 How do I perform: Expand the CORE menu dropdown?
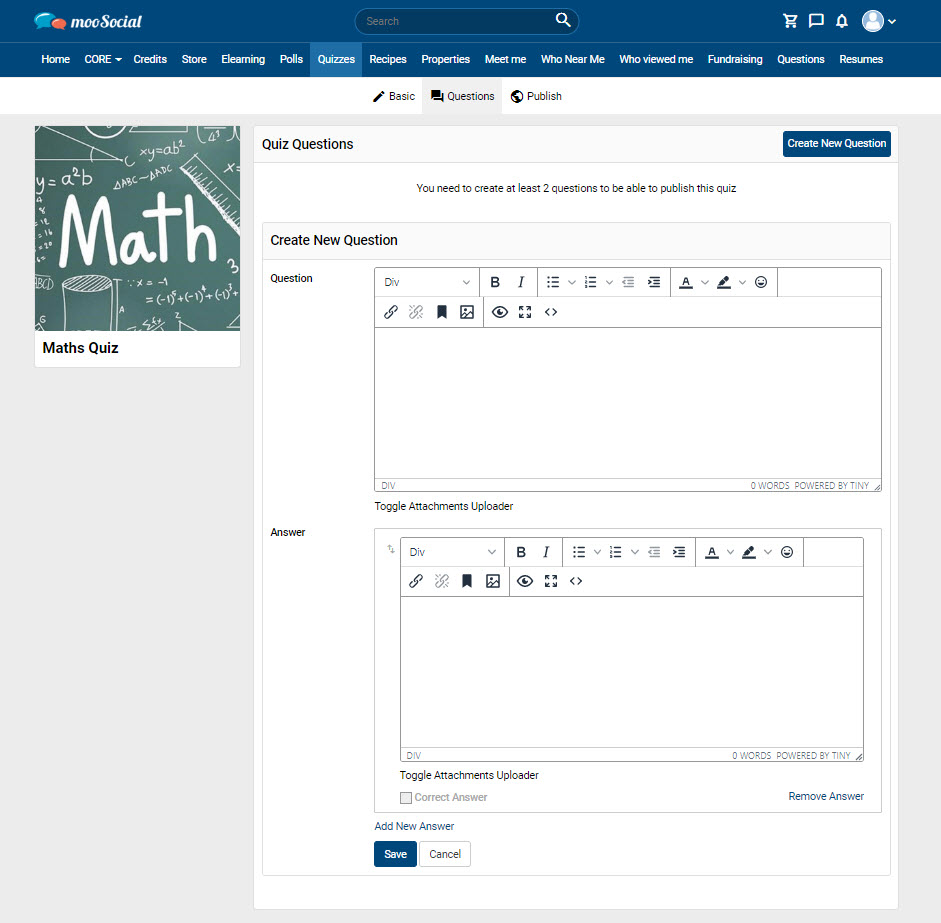(103, 59)
